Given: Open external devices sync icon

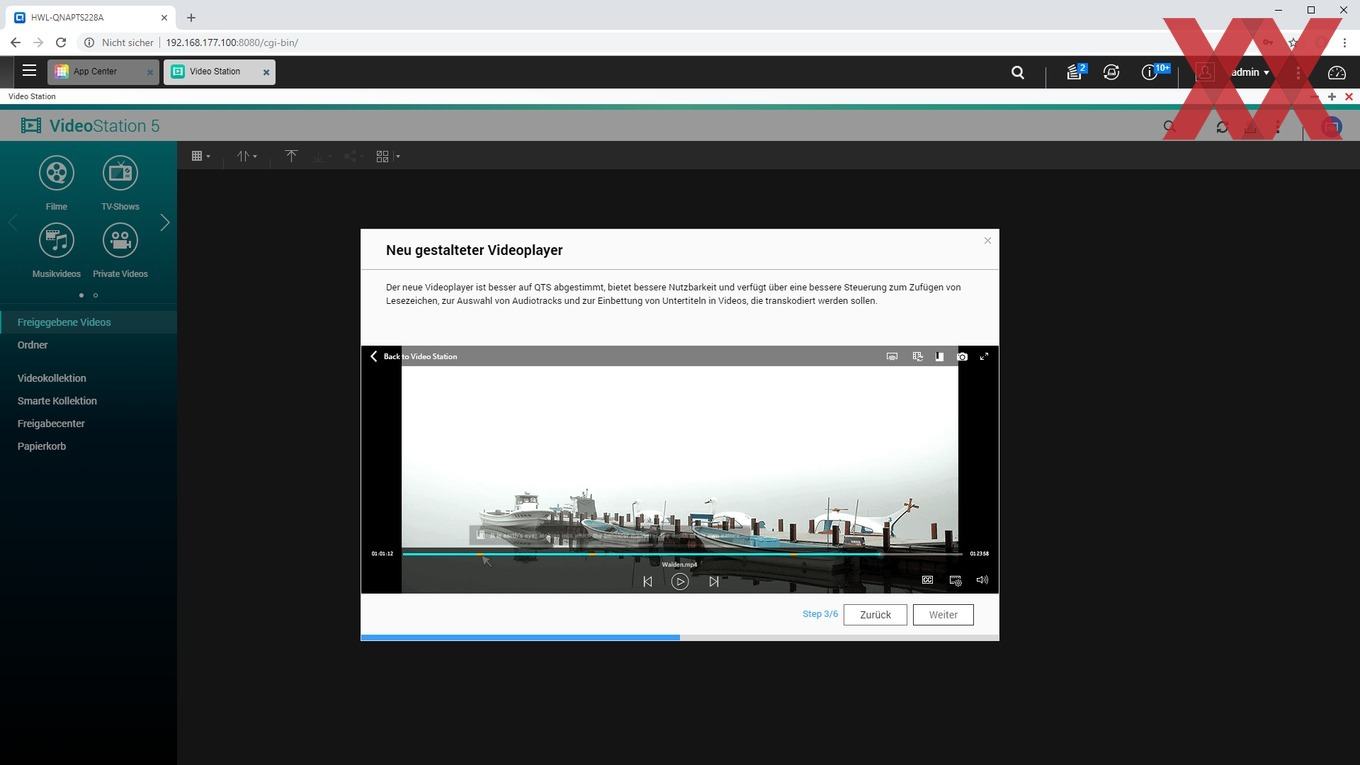Looking at the screenshot, I should pos(1111,72).
